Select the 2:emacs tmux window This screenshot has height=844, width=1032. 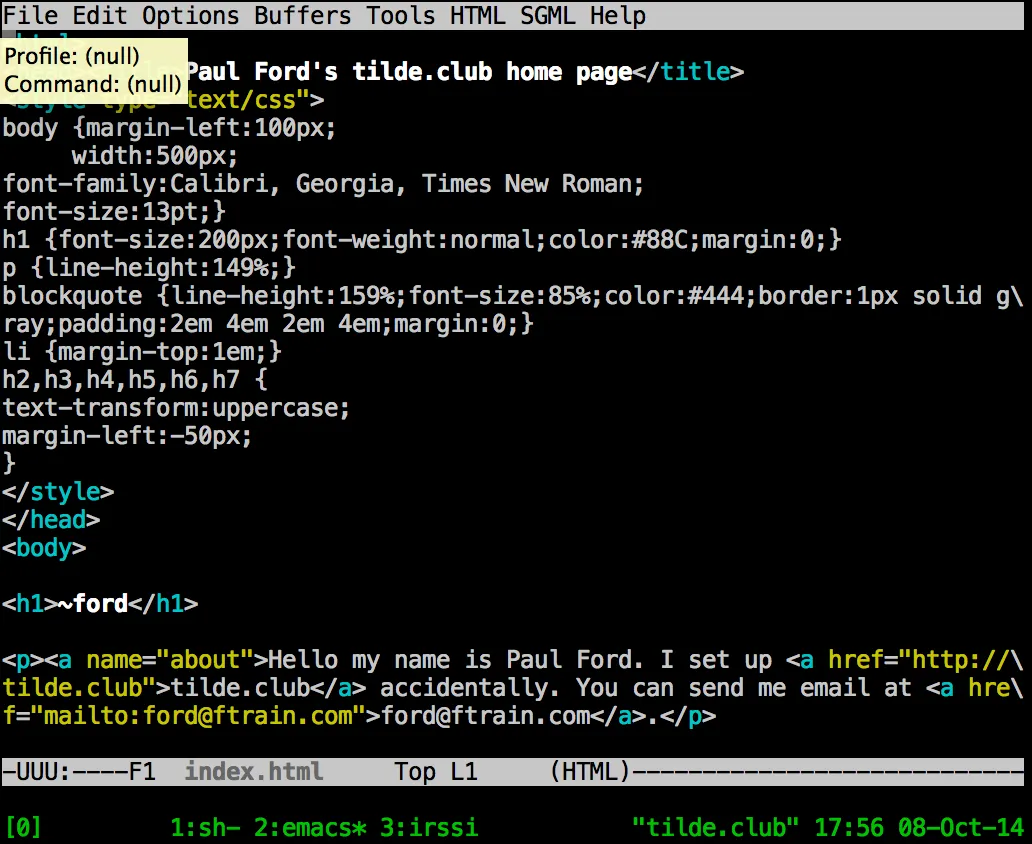(x=309, y=827)
